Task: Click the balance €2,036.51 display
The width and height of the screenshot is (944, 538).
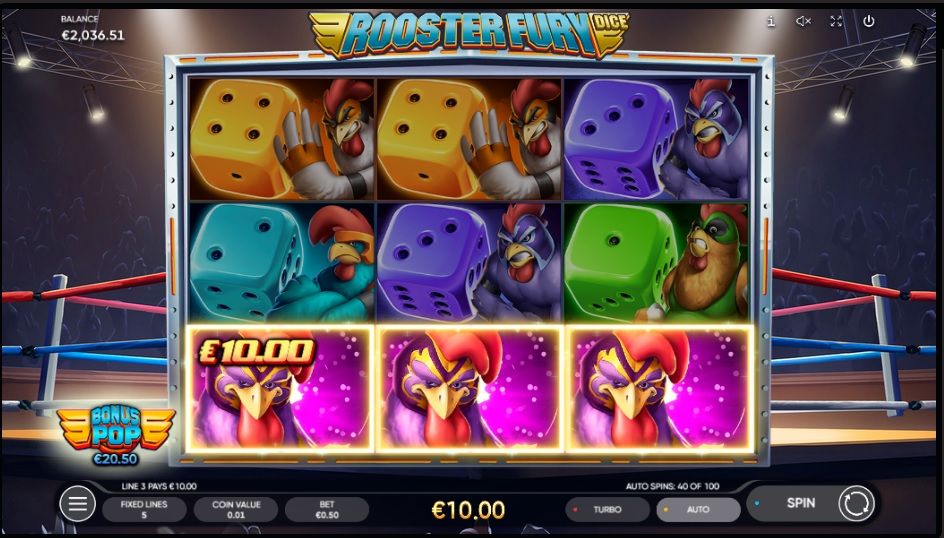Action: [93, 36]
